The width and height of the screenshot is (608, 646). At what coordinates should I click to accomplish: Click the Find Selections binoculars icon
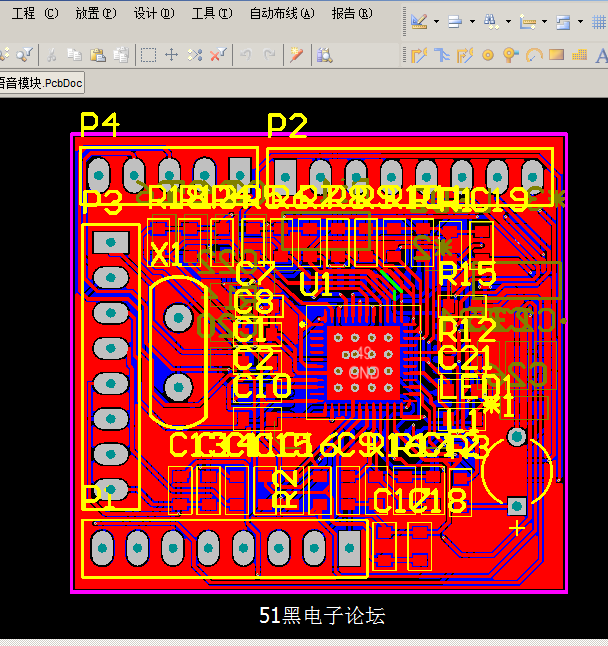491,21
